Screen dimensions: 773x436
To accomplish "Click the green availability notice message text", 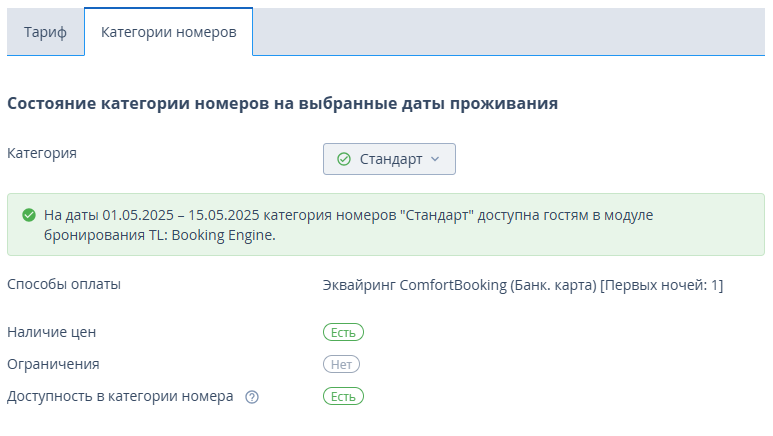I will click(x=348, y=225).
